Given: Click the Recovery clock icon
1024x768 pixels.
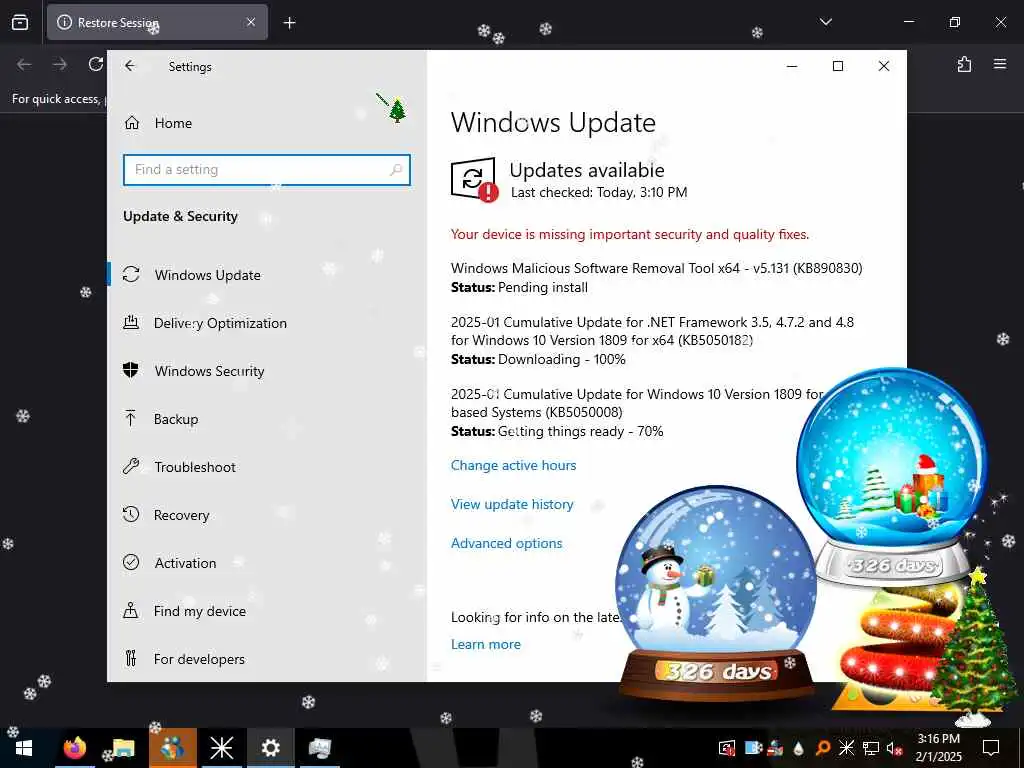Looking at the screenshot, I should (131, 514).
